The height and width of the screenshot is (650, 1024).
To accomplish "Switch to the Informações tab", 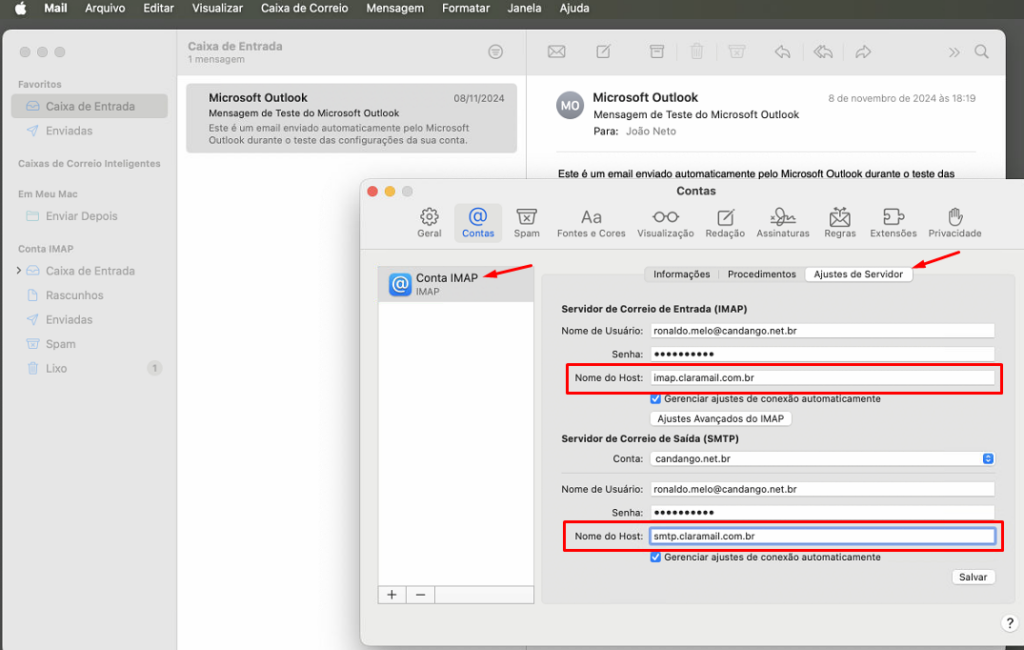I will [x=681, y=274].
